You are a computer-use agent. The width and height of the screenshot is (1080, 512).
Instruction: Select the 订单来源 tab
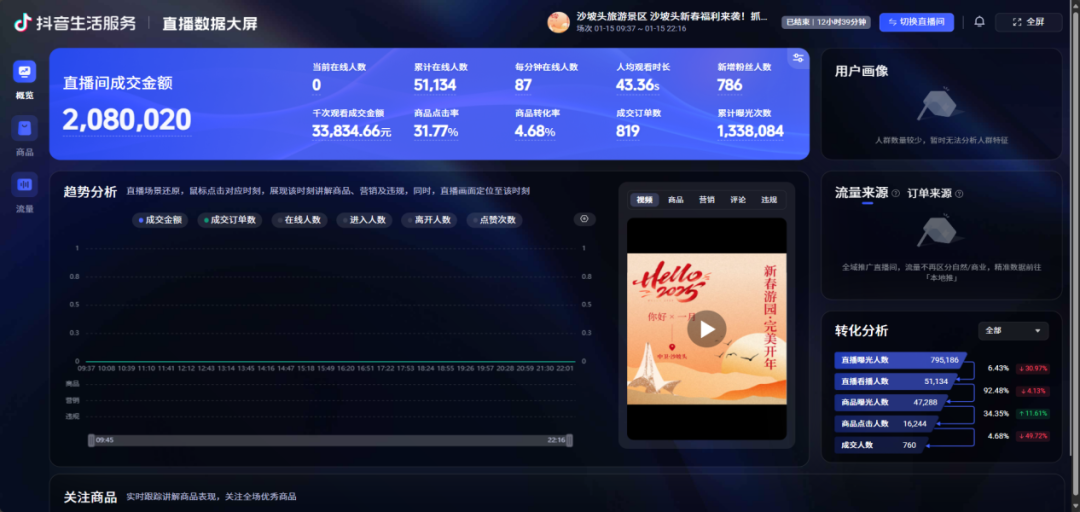(929, 193)
